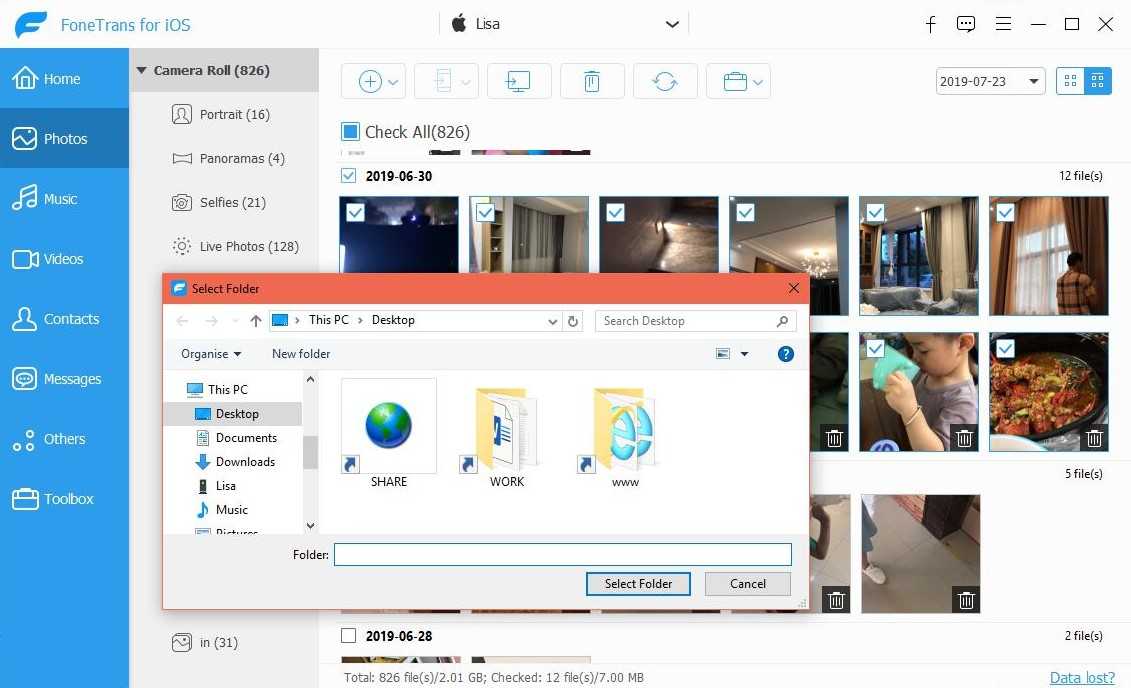Open the Organise dropdown menu

[x=211, y=354]
